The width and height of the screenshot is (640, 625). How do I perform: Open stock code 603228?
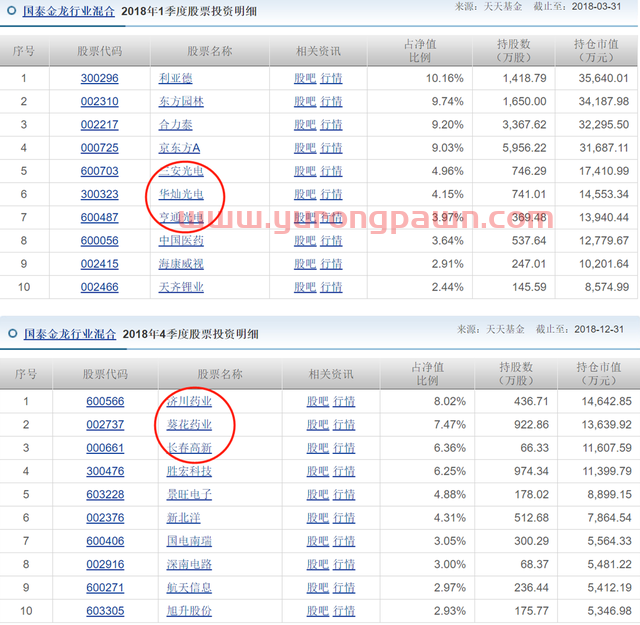point(105,494)
